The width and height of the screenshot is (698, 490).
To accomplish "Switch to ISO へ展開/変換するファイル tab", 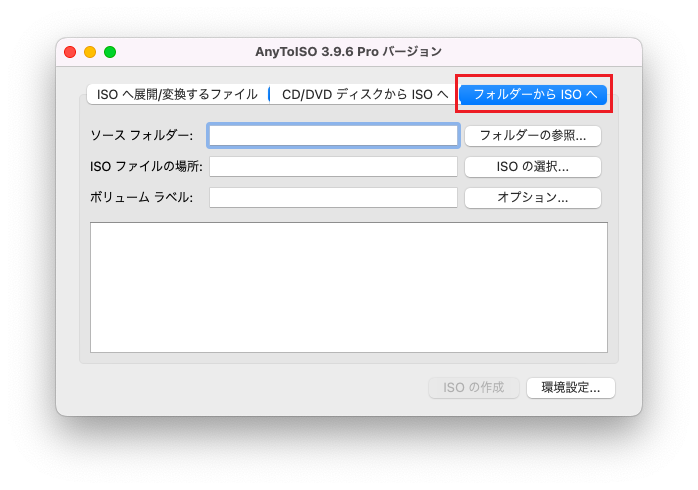I will tap(178, 94).
